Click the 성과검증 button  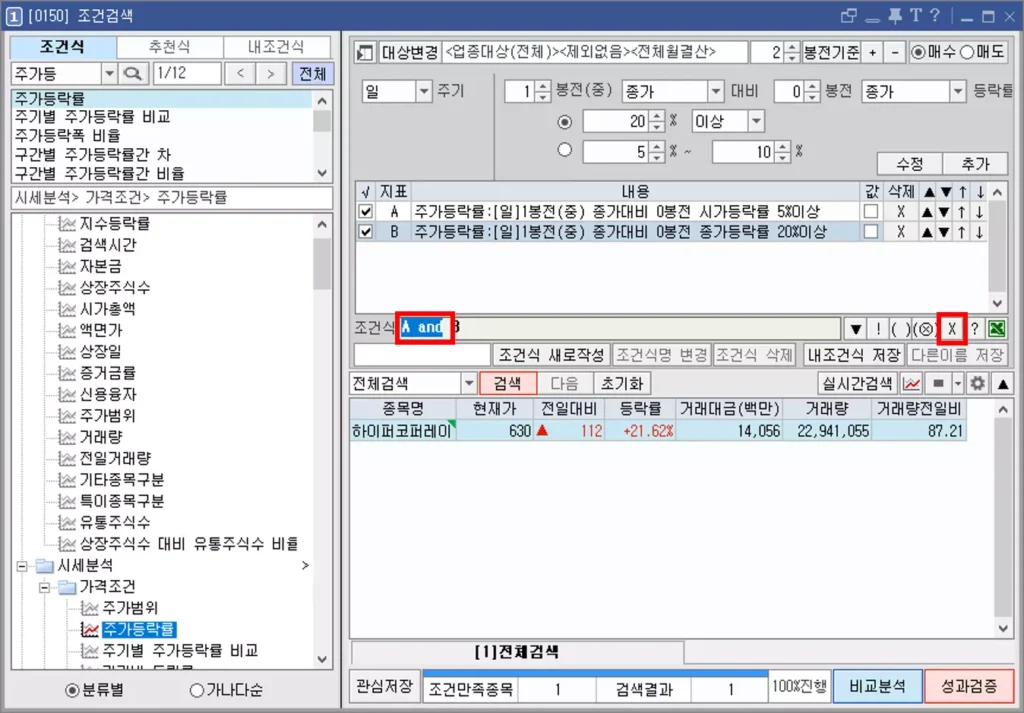969,686
